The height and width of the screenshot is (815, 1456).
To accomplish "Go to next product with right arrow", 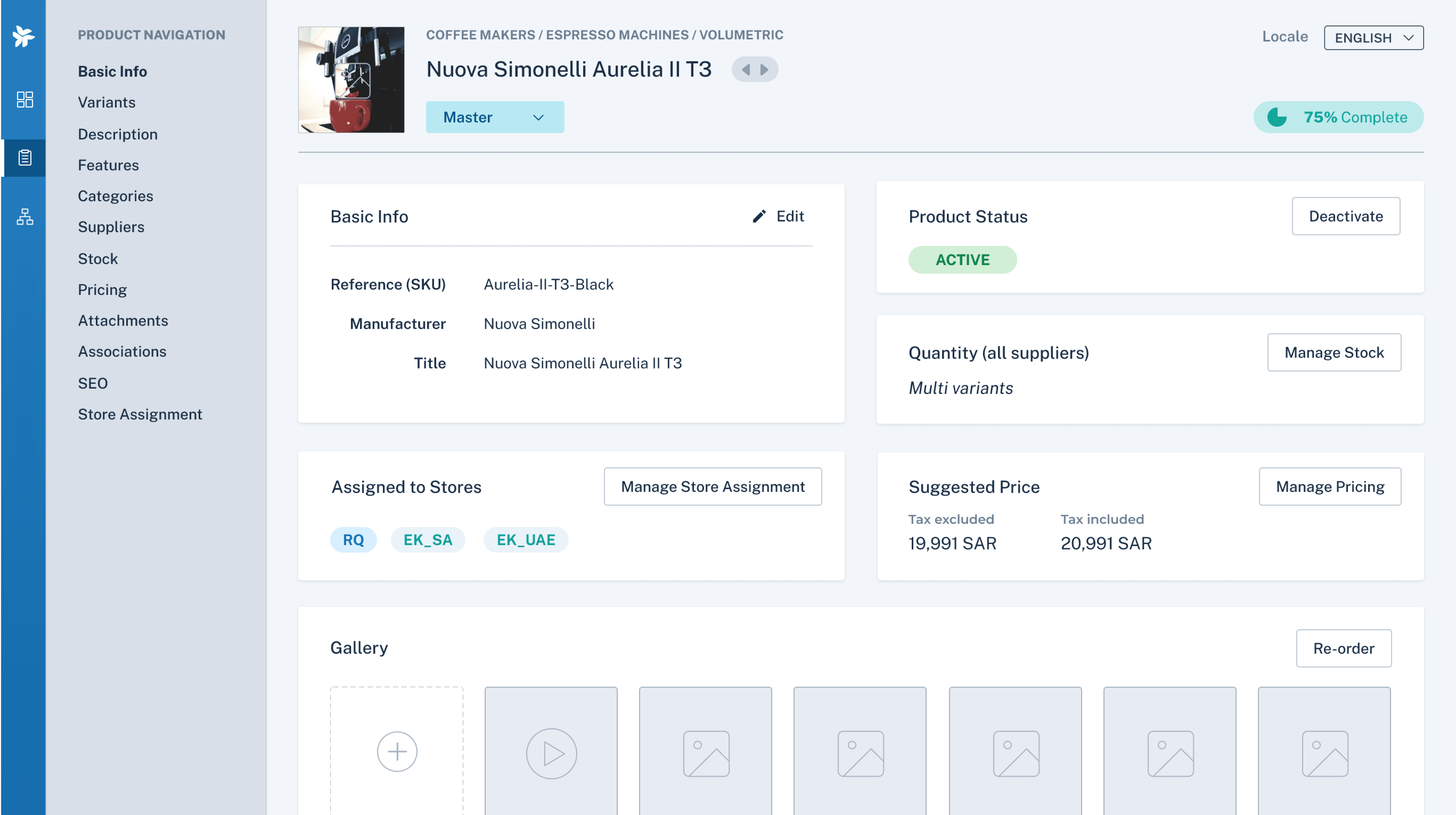I will 764,69.
